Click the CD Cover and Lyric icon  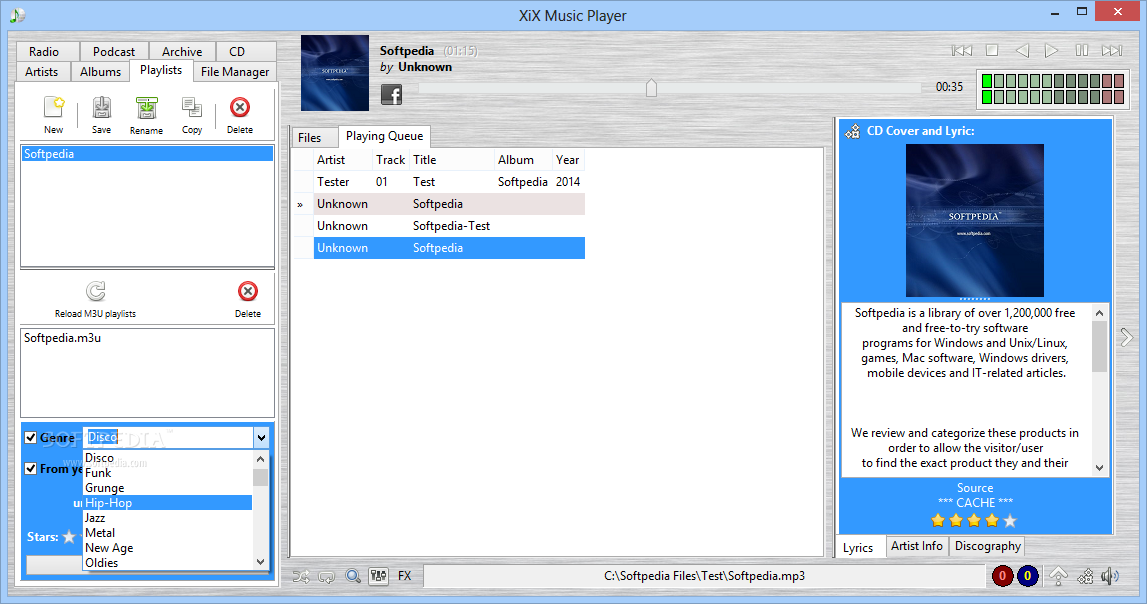[852, 132]
